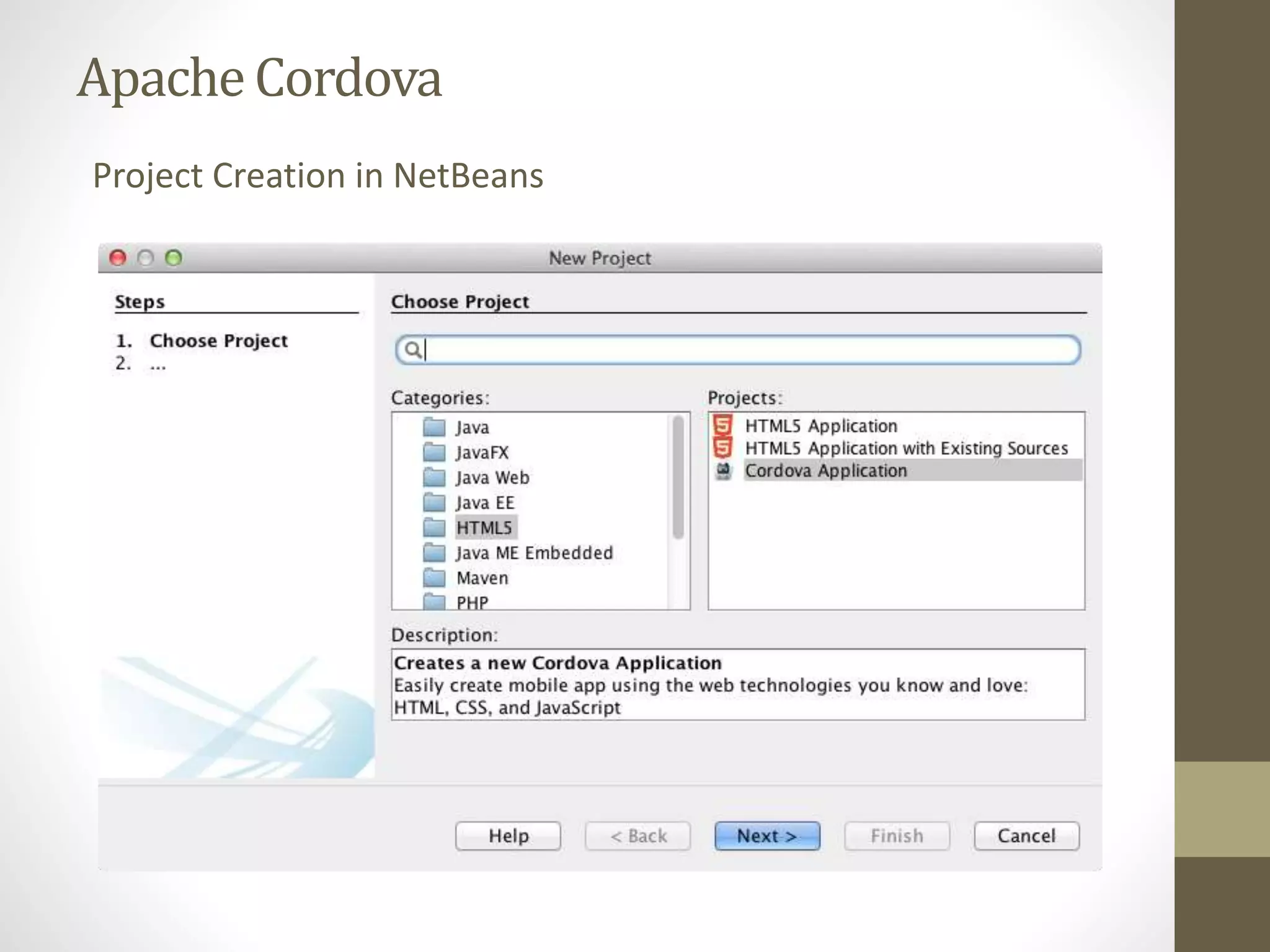Click the Categories list scrollbar
1270x952 pixels.
[x=678, y=477]
